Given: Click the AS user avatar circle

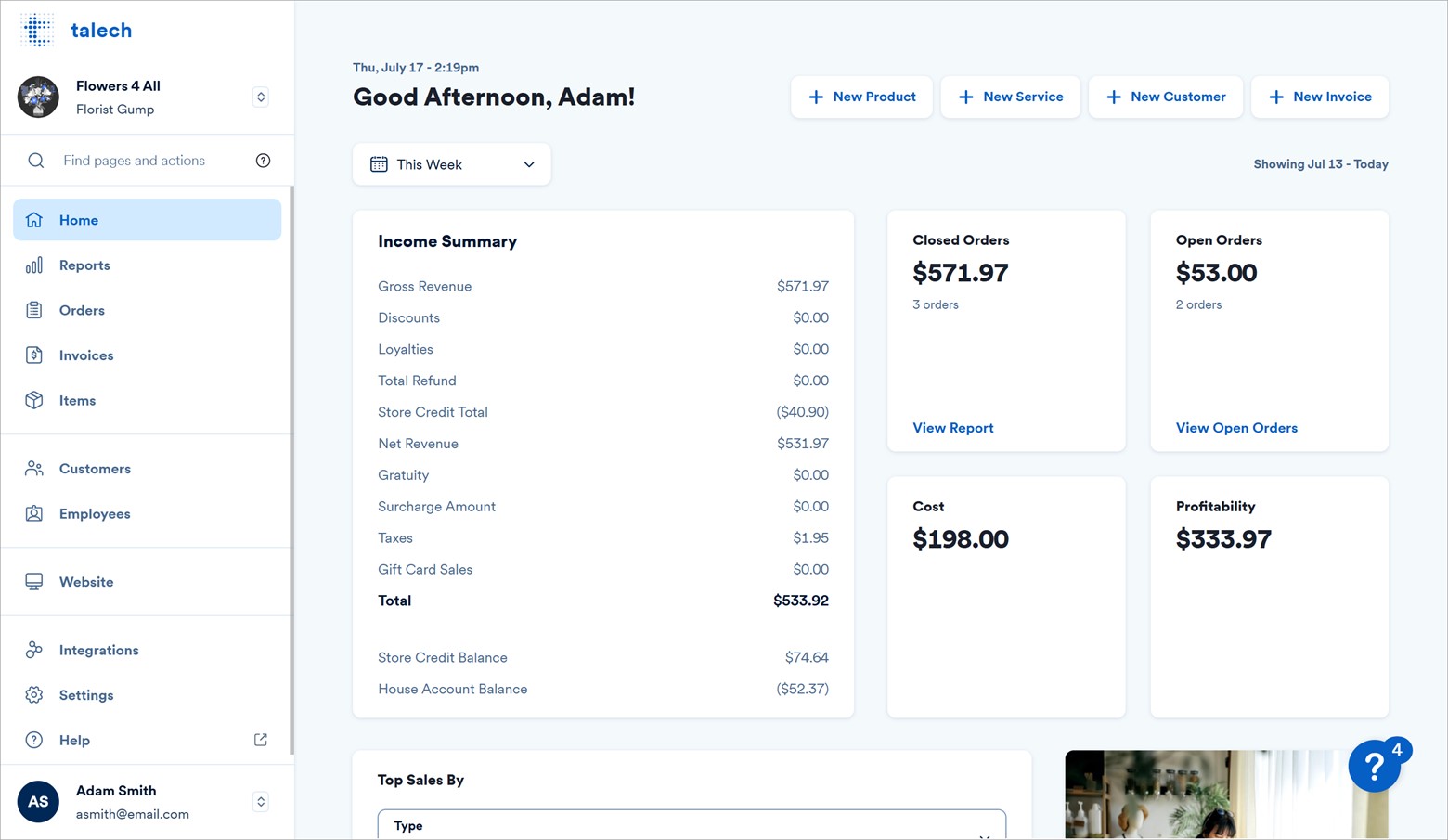Looking at the screenshot, I should click(38, 801).
